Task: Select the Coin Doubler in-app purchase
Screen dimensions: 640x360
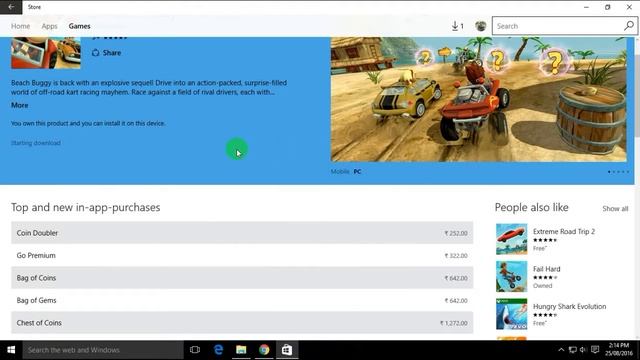Action: click(x=242, y=233)
